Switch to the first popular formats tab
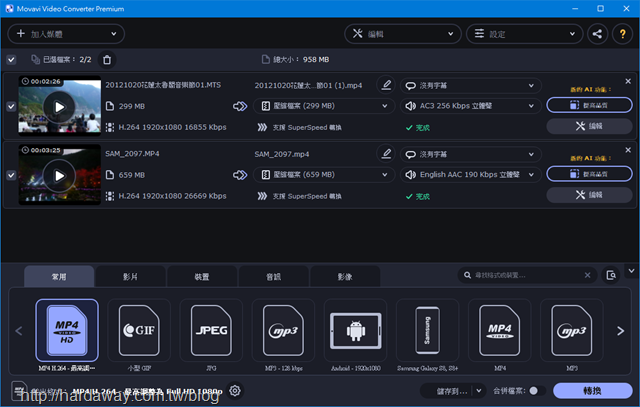The height and width of the screenshot is (407, 640). (x=59, y=277)
